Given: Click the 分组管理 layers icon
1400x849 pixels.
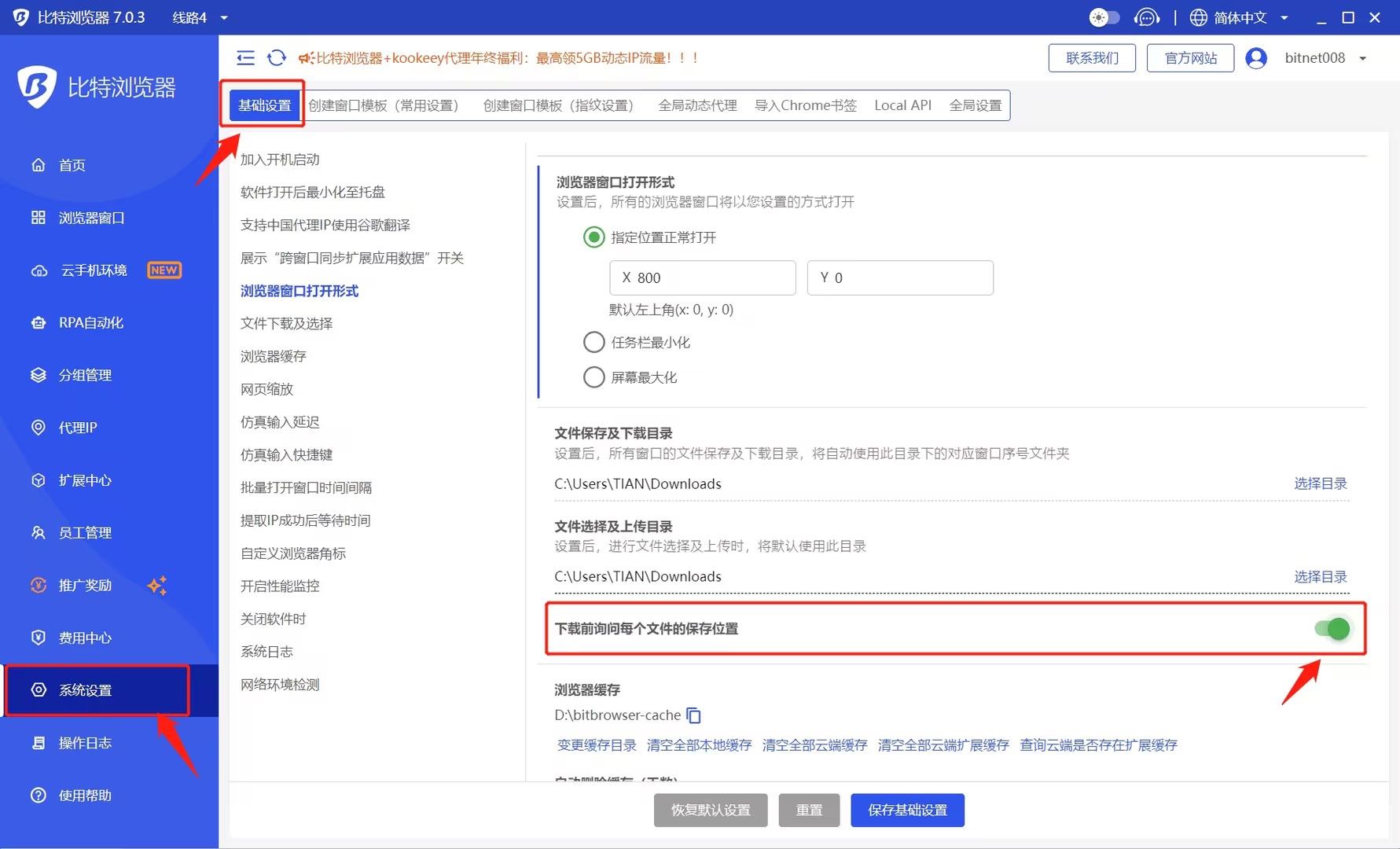Looking at the screenshot, I should tap(38, 375).
